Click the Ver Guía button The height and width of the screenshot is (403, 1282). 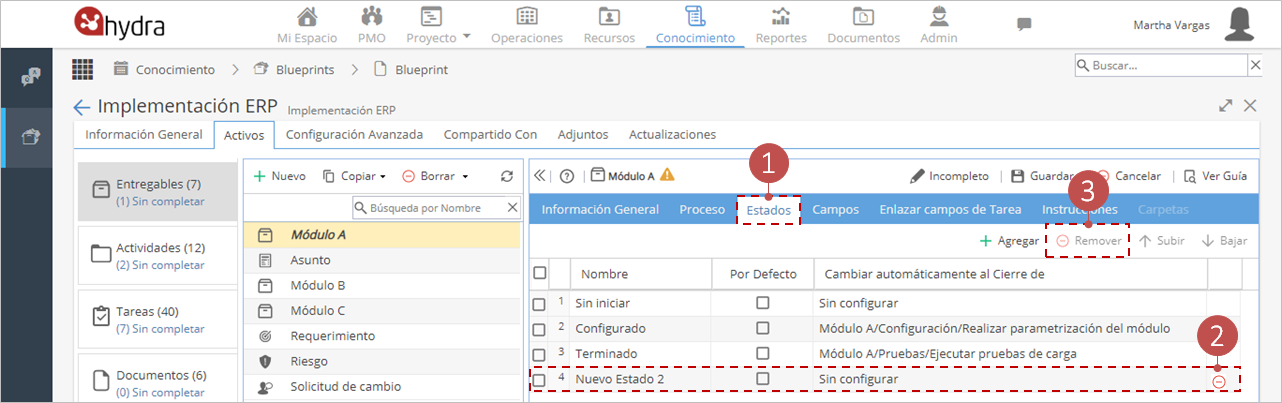tap(1215, 176)
